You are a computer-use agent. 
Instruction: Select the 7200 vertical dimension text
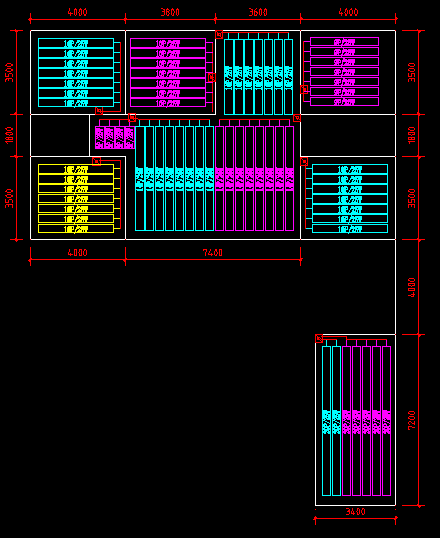[412, 420]
